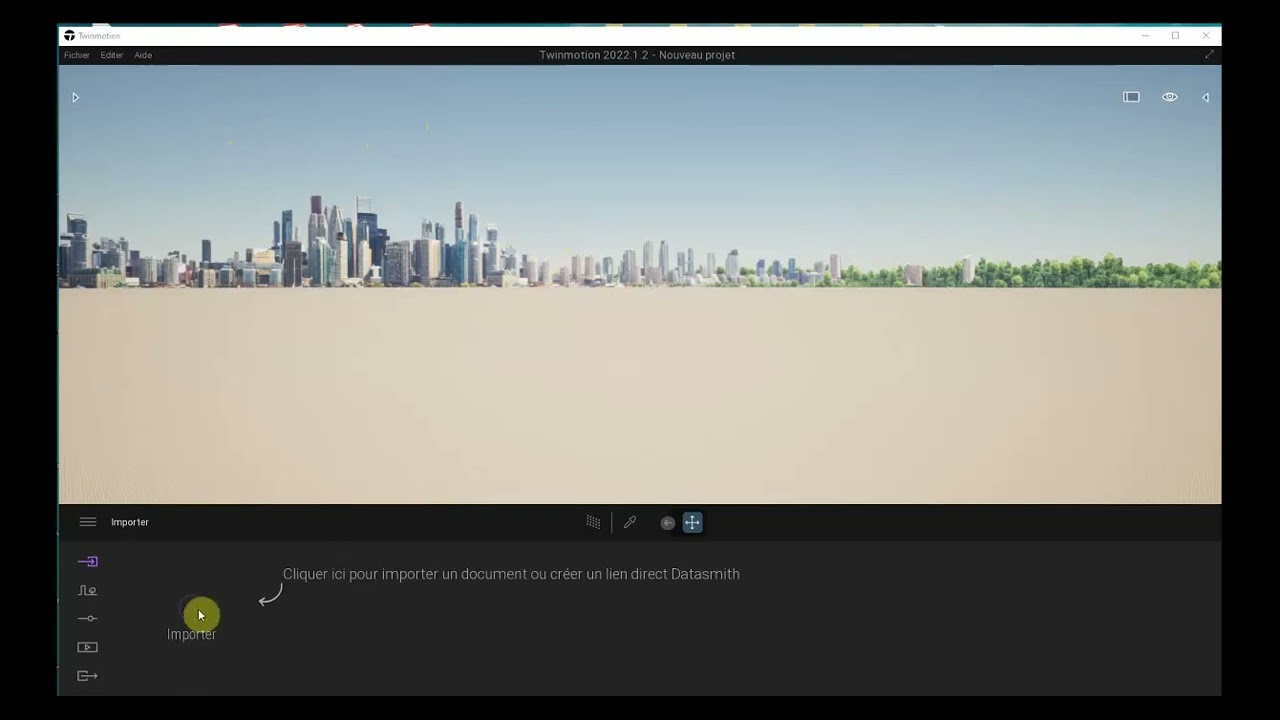Image resolution: width=1280 pixels, height=720 pixels.
Task: Click the Twinmotion logo in title bar
Action: coord(69,36)
